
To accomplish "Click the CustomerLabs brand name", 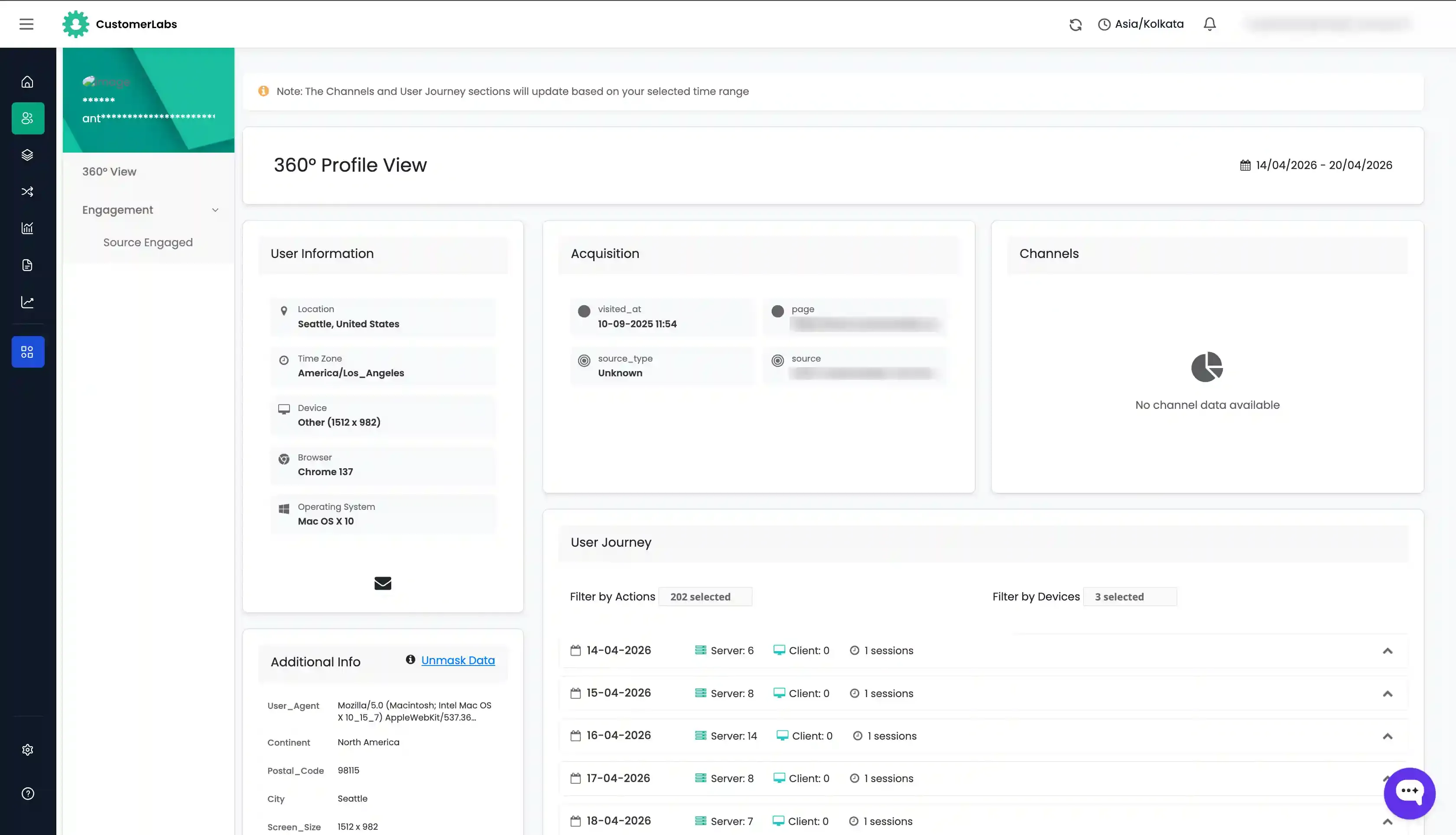I will click(x=136, y=24).
